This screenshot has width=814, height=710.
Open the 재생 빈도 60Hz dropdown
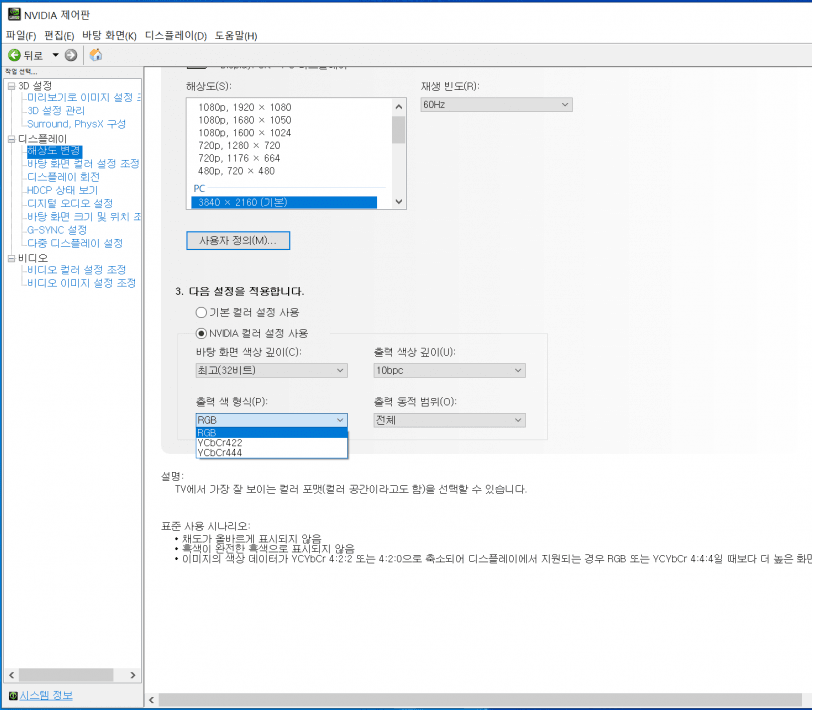(x=496, y=104)
